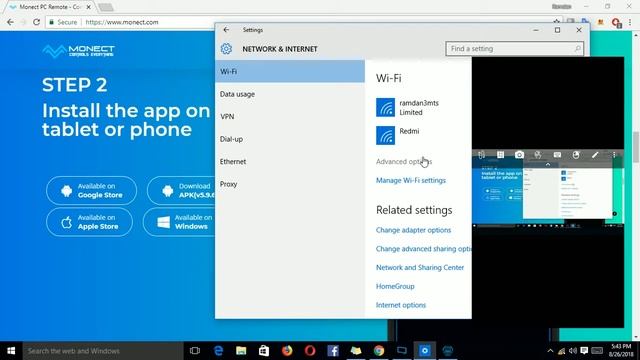Screen dimensions: 640x360
Task: Open the Chrome three-dot menu
Action: [630, 22]
